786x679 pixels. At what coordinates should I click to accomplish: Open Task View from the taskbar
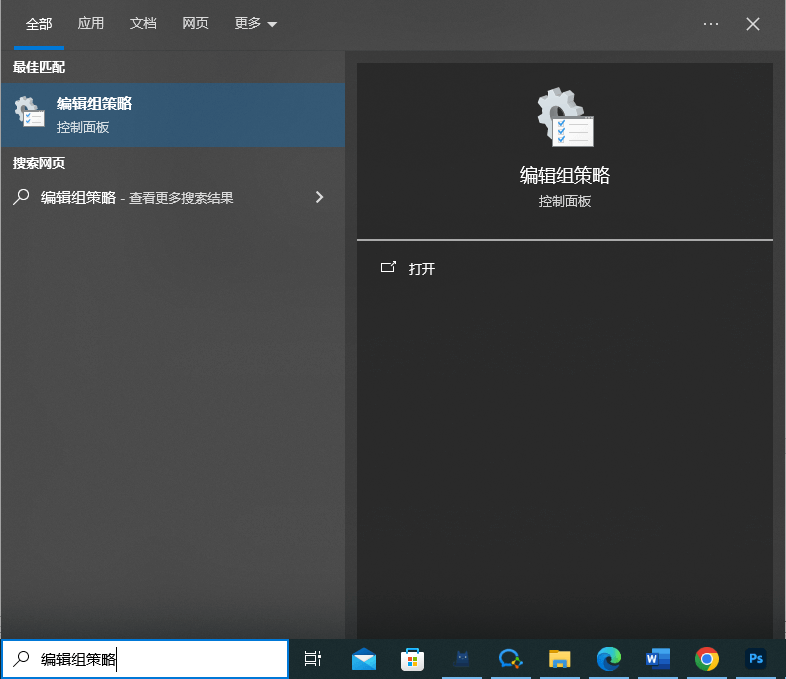point(313,658)
